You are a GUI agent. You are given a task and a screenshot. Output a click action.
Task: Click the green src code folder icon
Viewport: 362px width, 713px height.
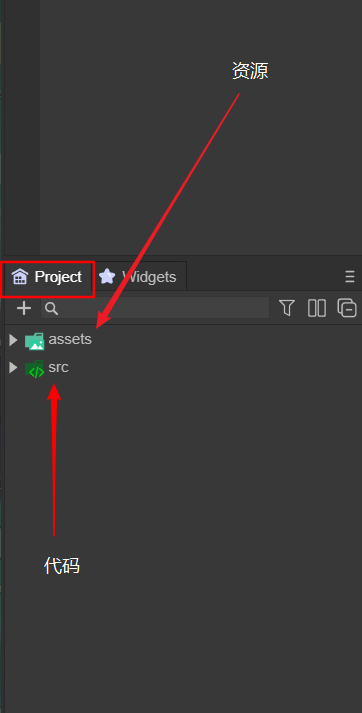(x=35, y=369)
